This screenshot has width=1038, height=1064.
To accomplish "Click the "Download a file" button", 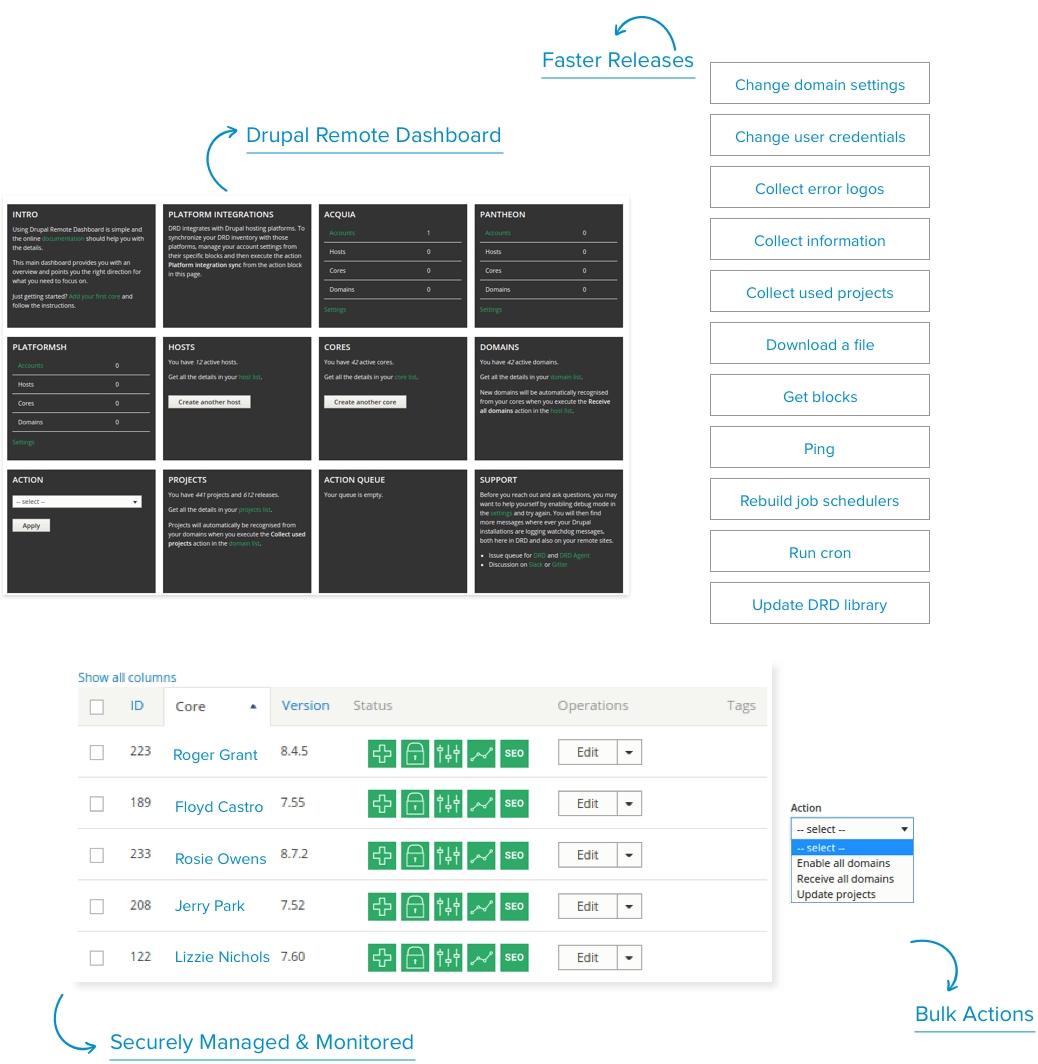I will (x=820, y=344).
